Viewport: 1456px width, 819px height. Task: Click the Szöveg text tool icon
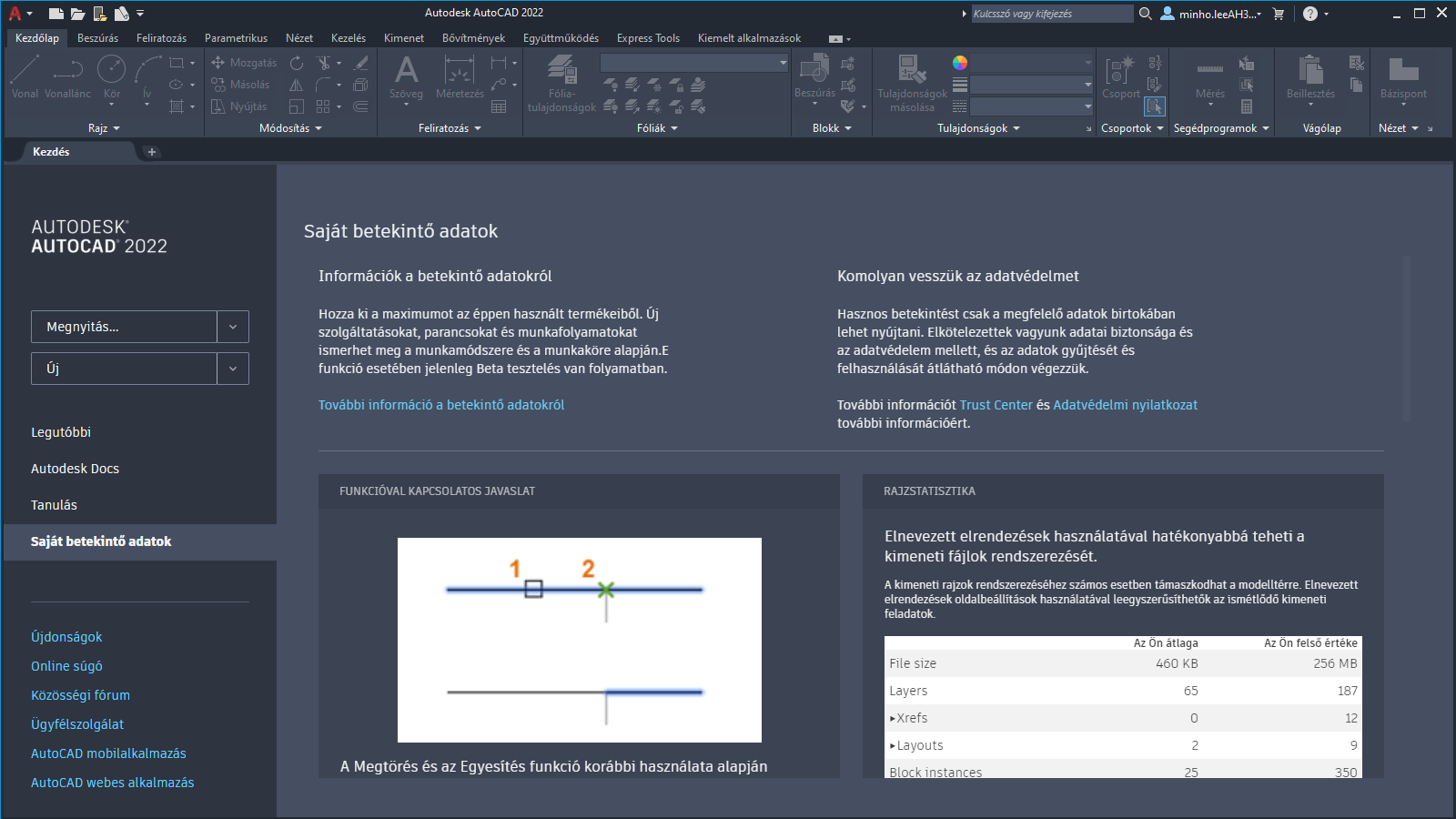coord(406,69)
